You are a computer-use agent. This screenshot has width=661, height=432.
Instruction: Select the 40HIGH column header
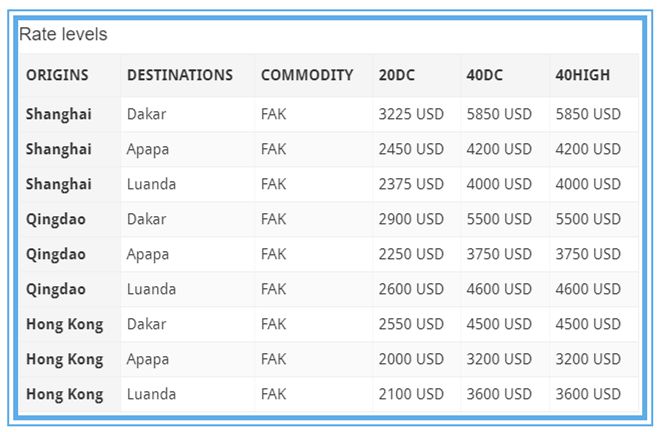point(582,75)
